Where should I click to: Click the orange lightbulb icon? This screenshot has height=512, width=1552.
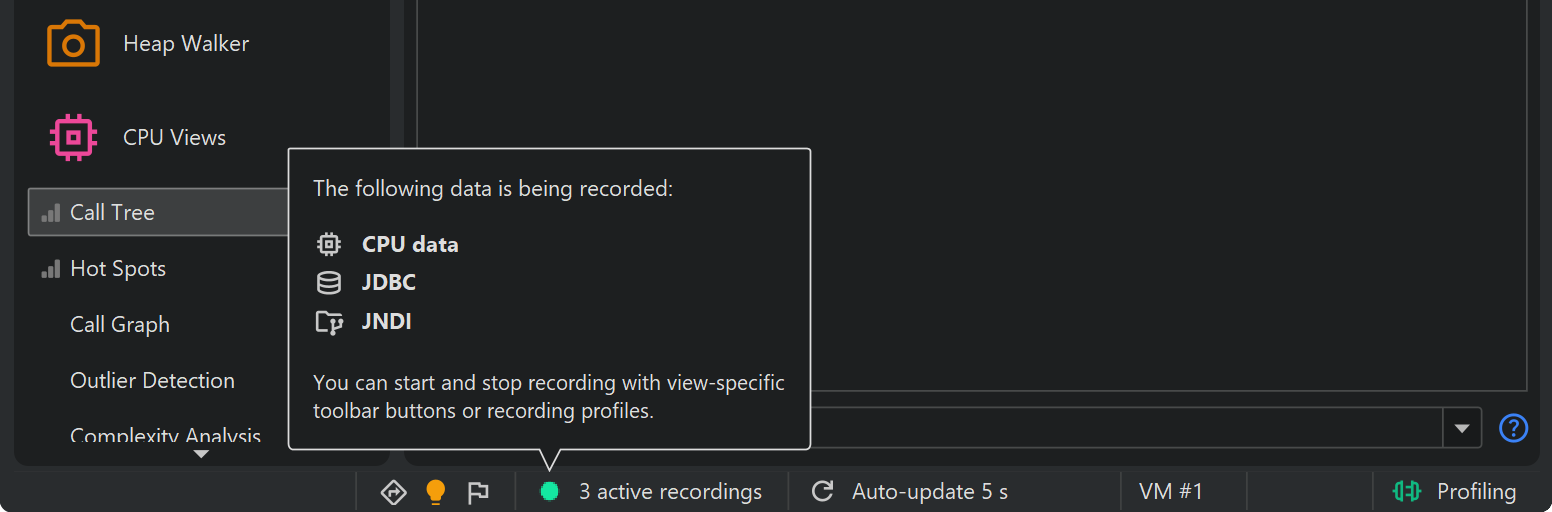click(x=435, y=492)
